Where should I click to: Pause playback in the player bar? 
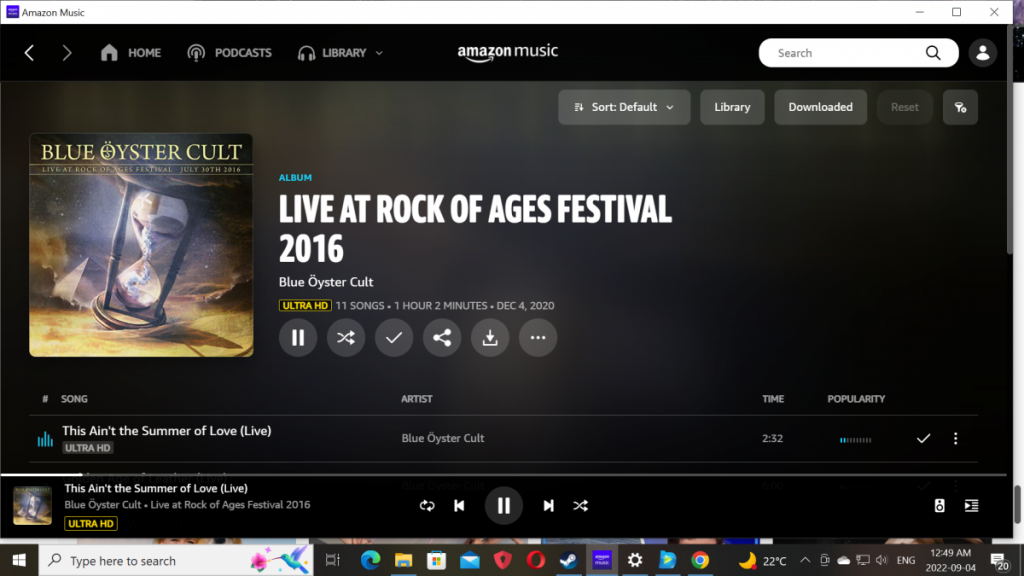[x=504, y=505]
